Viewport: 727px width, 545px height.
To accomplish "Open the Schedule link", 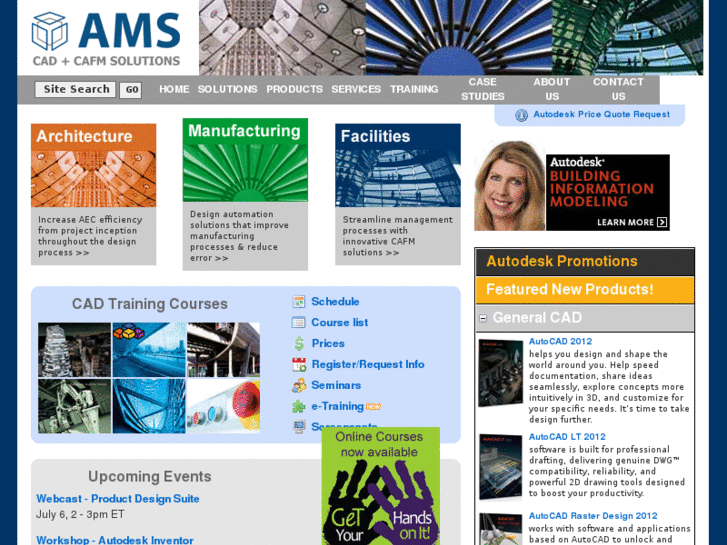I will tap(335, 301).
